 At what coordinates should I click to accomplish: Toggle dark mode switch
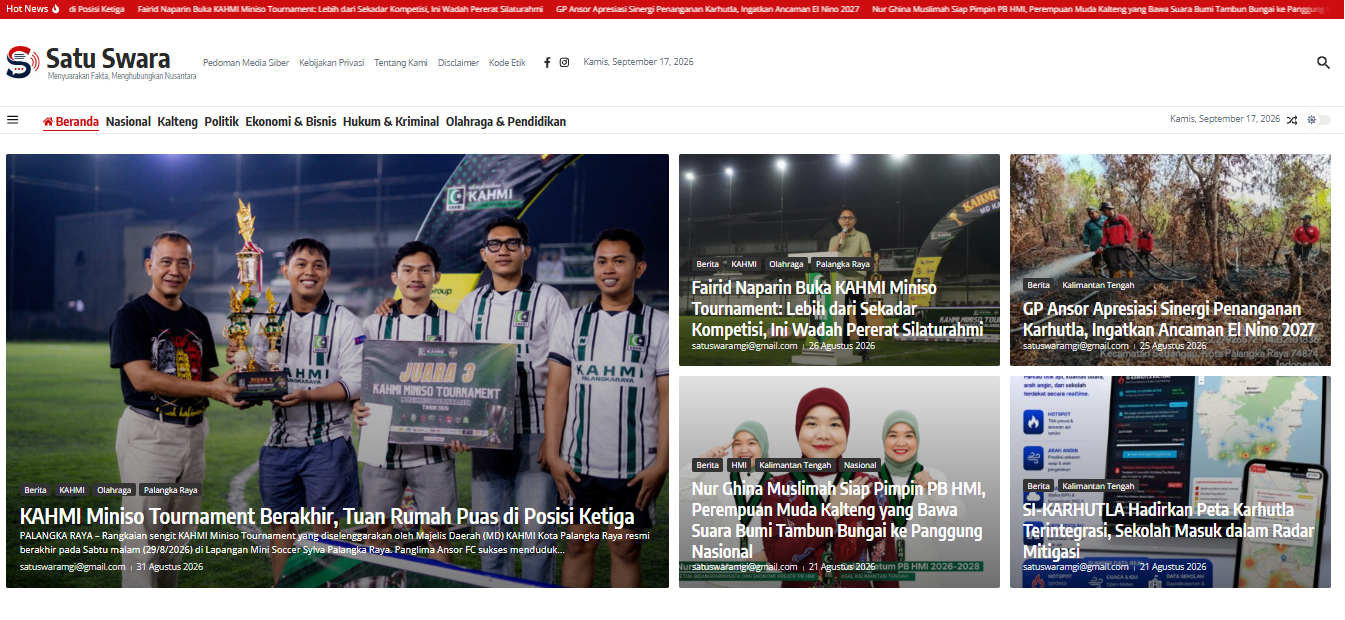(1319, 120)
